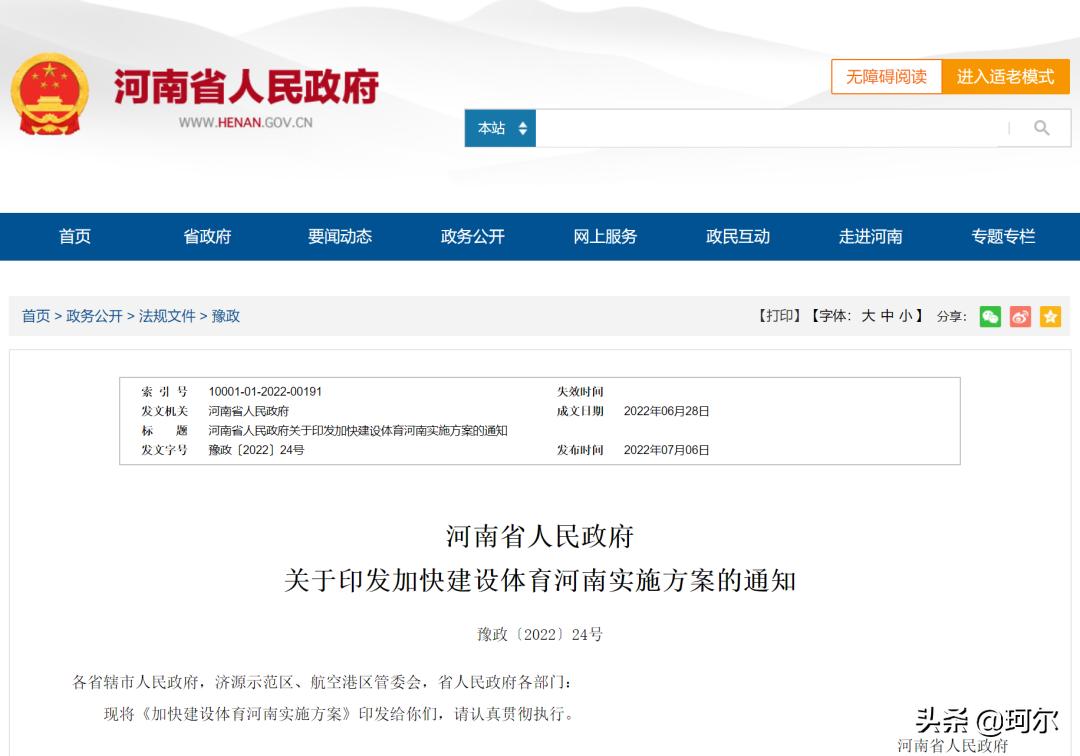1080x756 pixels.
Task: Click the 政务公开 breadcrumb link
Action: [94, 316]
